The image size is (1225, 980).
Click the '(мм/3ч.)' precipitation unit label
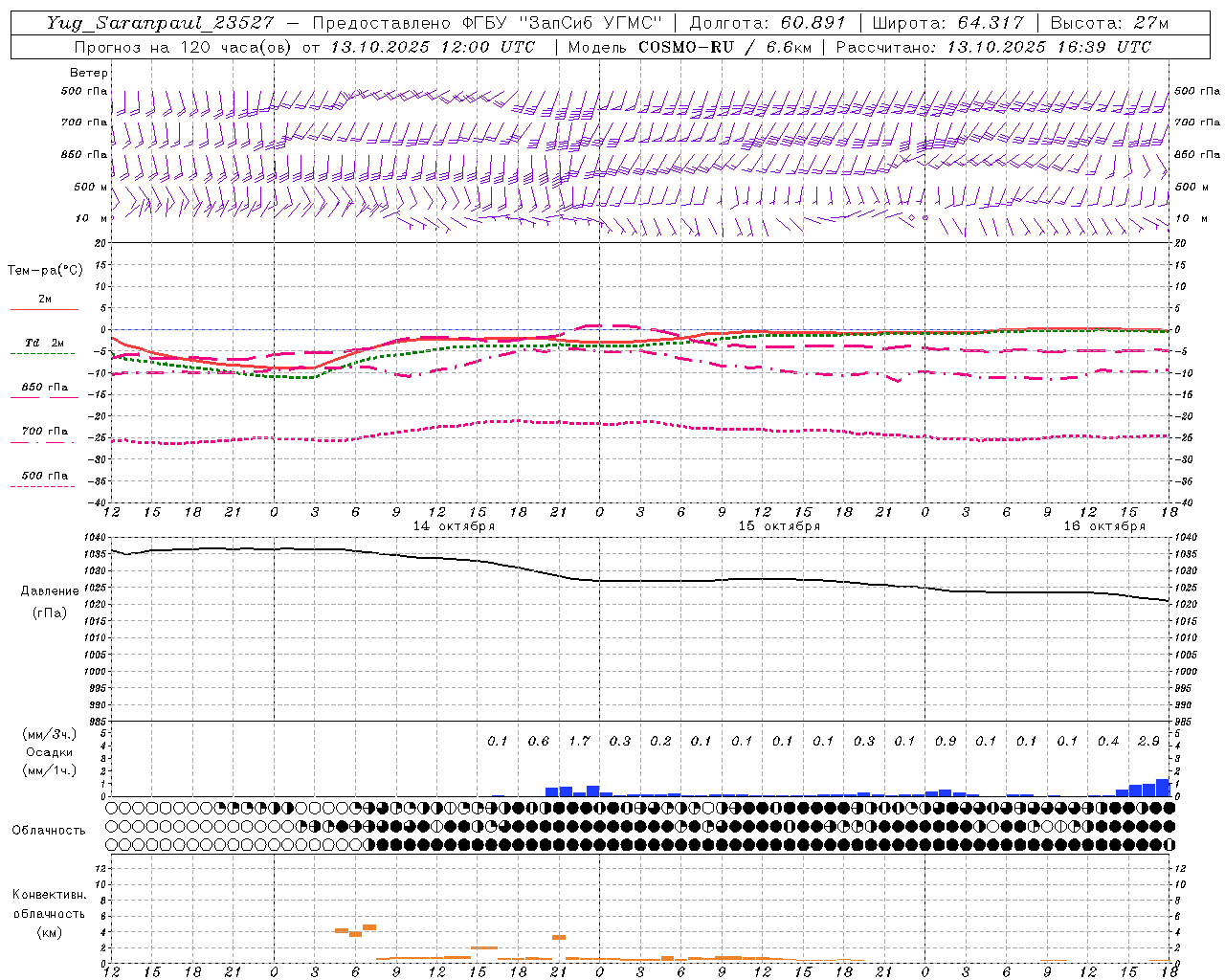50,734
